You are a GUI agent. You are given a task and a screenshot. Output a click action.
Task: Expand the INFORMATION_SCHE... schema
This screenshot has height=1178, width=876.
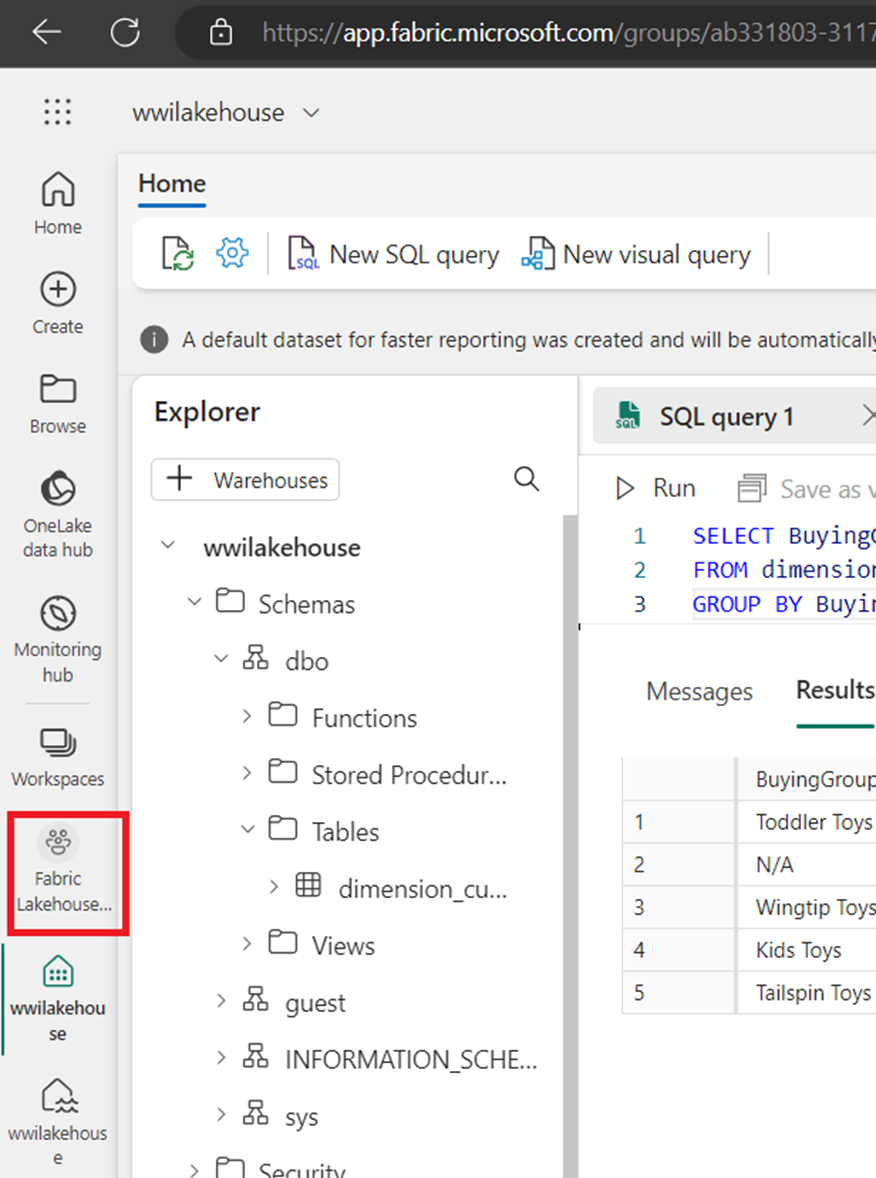pos(221,1058)
